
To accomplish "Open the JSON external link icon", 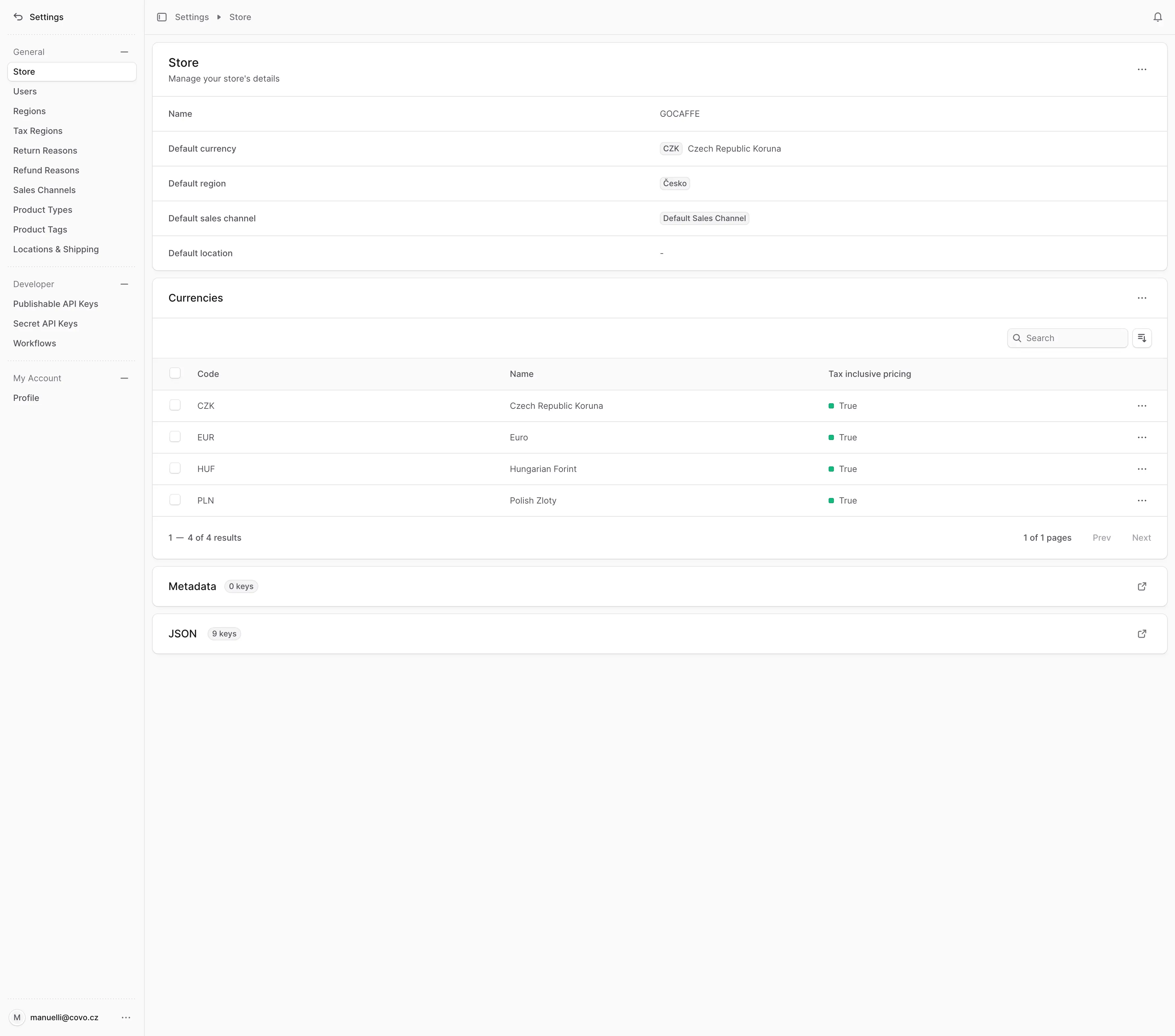I will [x=1142, y=633].
